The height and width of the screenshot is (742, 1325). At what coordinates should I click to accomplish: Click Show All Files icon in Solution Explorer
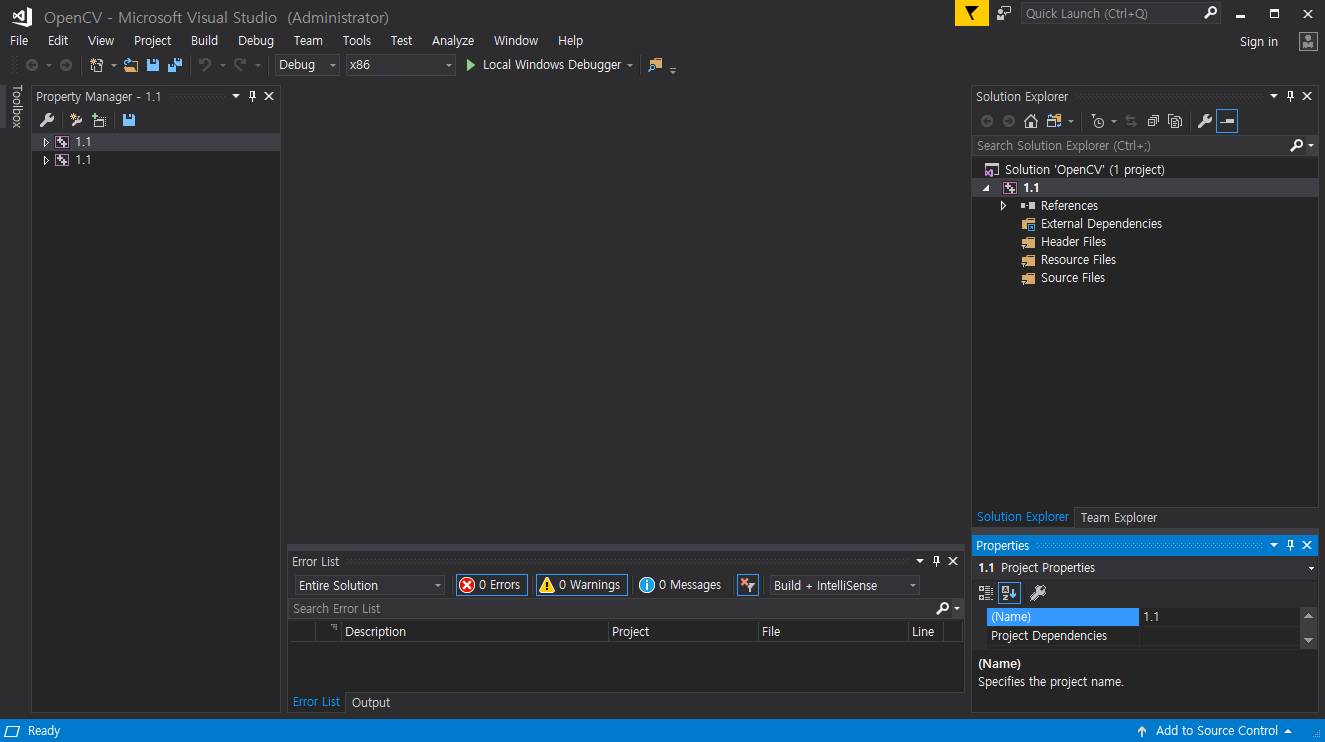click(1175, 121)
